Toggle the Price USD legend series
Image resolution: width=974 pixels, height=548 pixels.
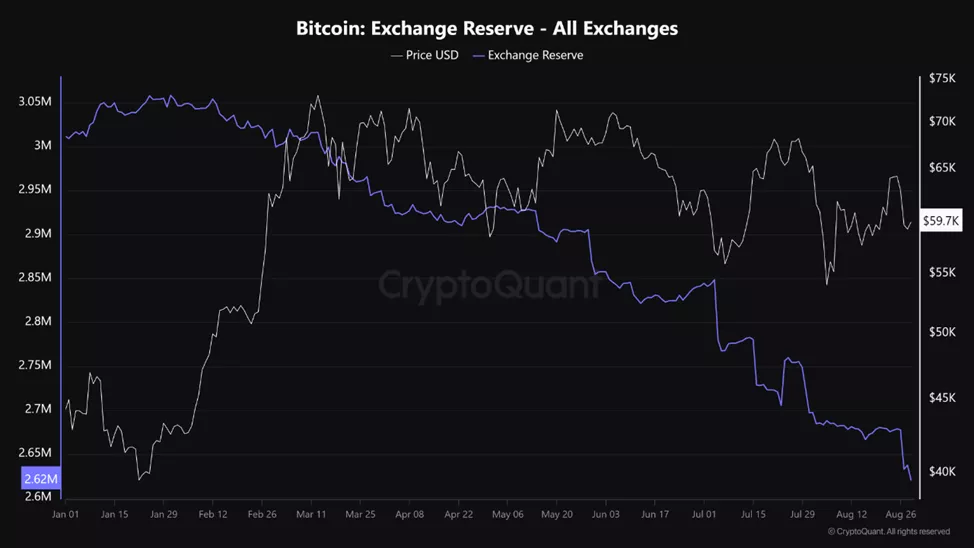[432, 55]
